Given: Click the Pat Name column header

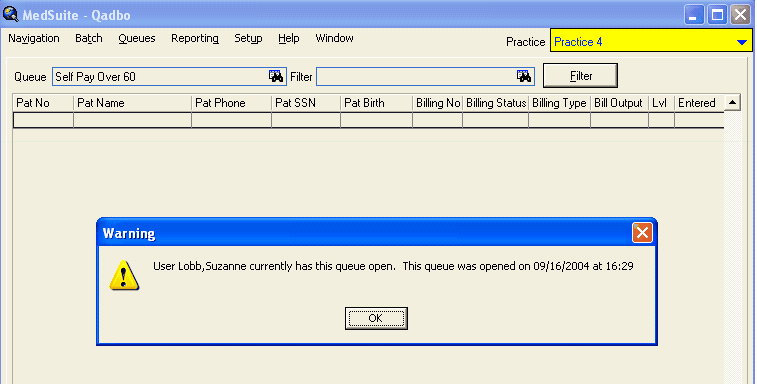Looking at the screenshot, I should 132,103.
